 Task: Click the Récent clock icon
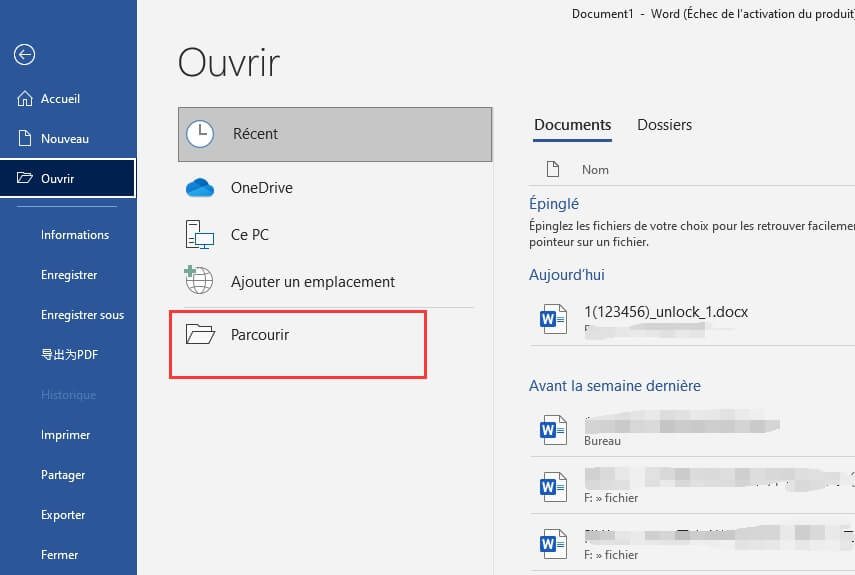coord(200,134)
